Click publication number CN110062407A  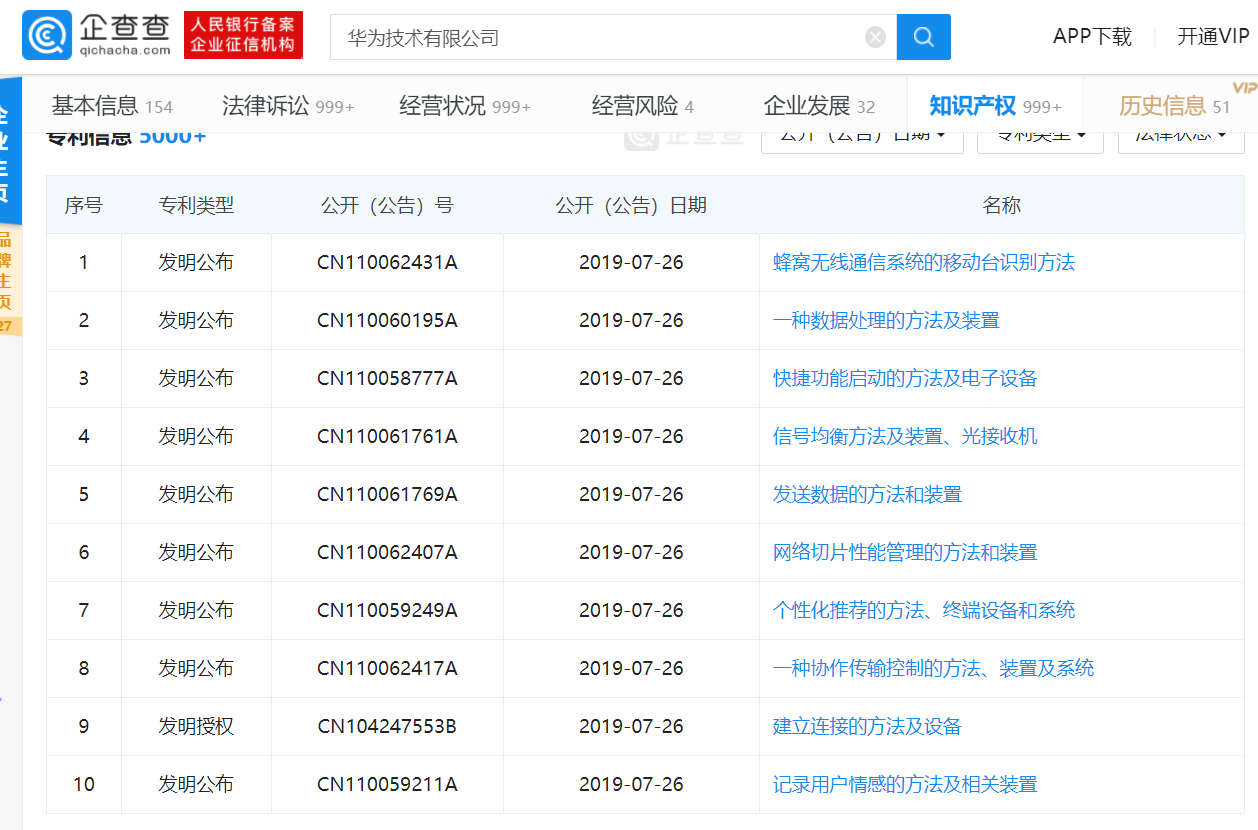pos(387,552)
